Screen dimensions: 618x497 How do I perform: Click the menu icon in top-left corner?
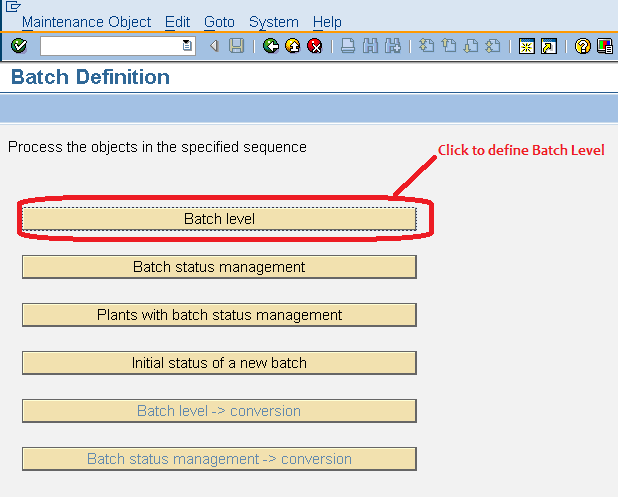point(13,6)
